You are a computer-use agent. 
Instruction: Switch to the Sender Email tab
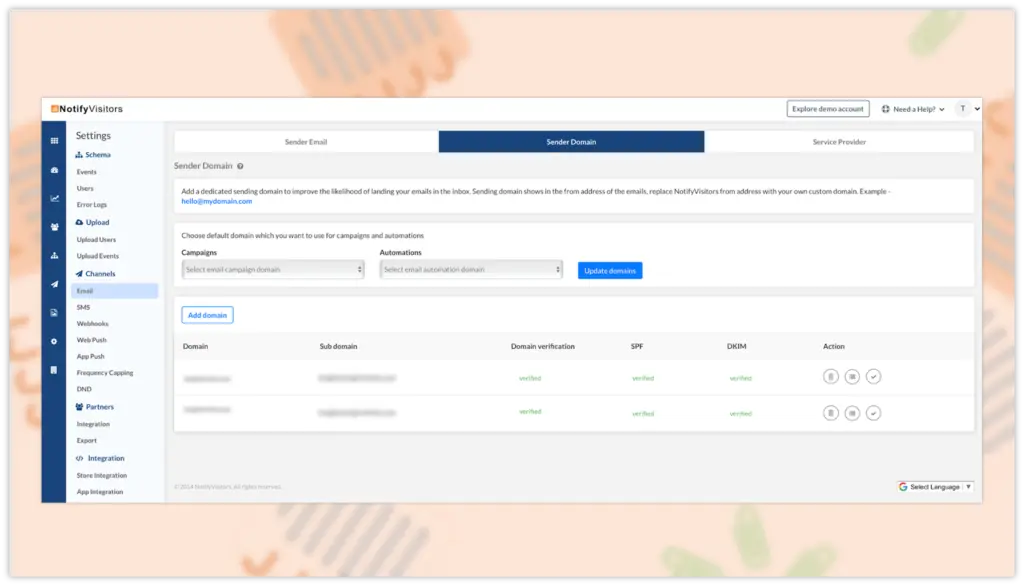[306, 142]
